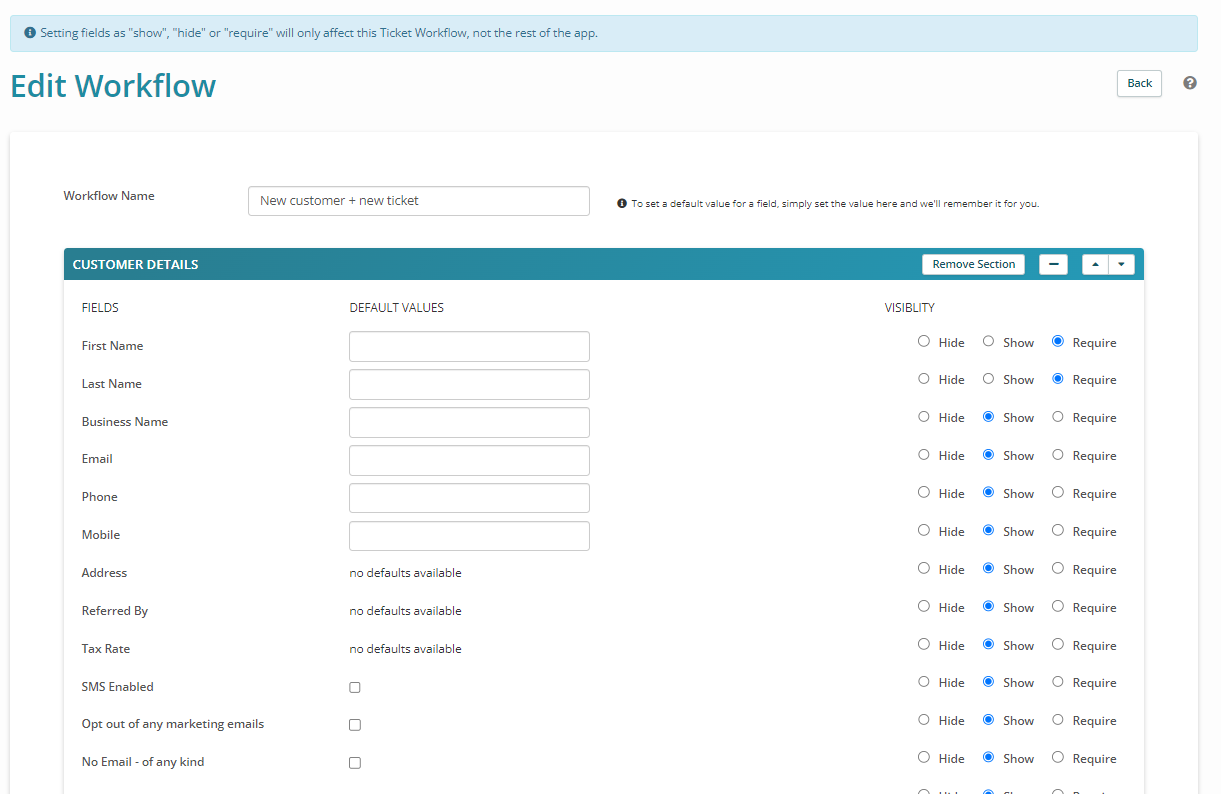1221x794 pixels.
Task: Require the Email field
Action: click(1057, 456)
